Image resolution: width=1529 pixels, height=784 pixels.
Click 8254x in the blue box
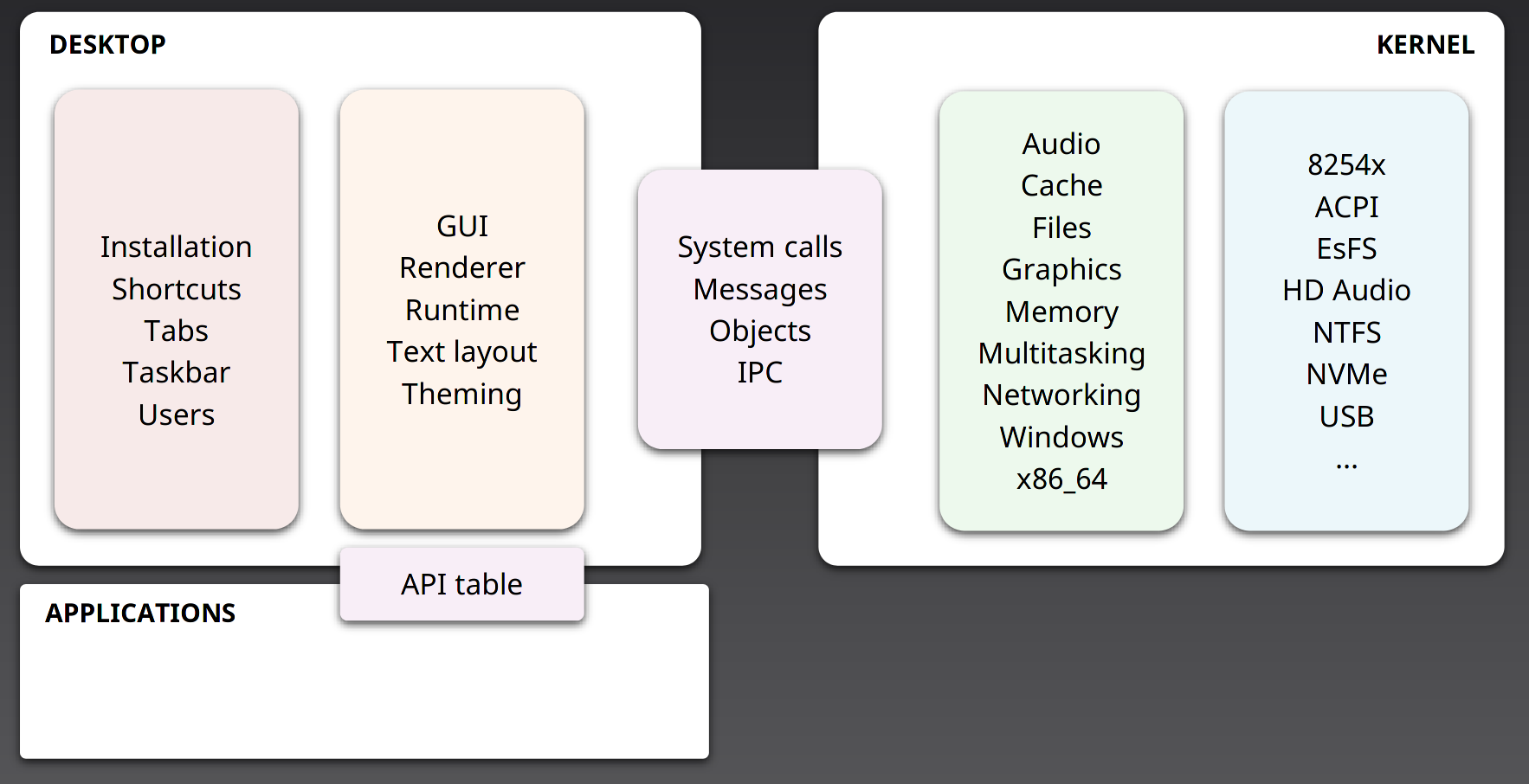[1345, 164]
